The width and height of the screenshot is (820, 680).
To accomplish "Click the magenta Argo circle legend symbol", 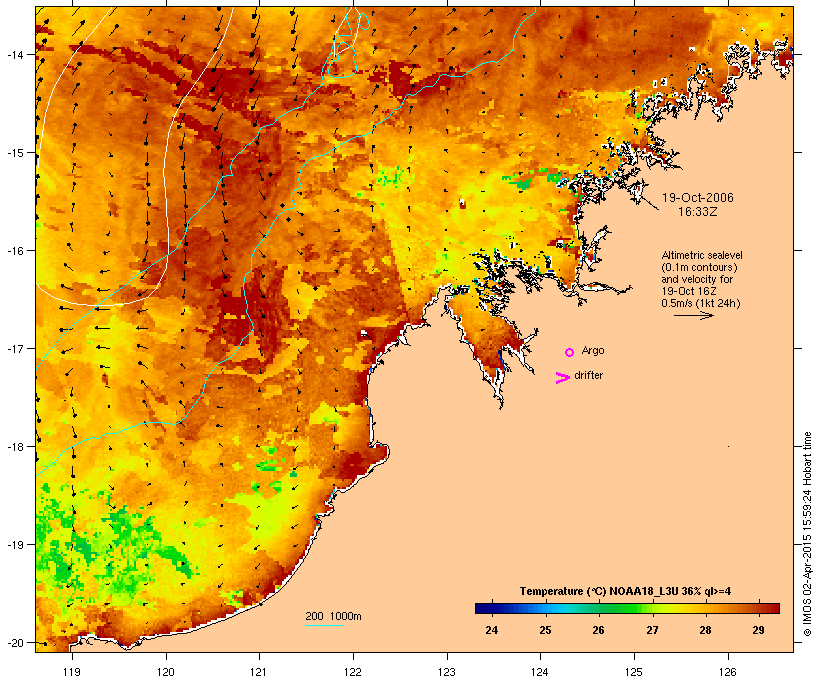I will click(570, 352).
